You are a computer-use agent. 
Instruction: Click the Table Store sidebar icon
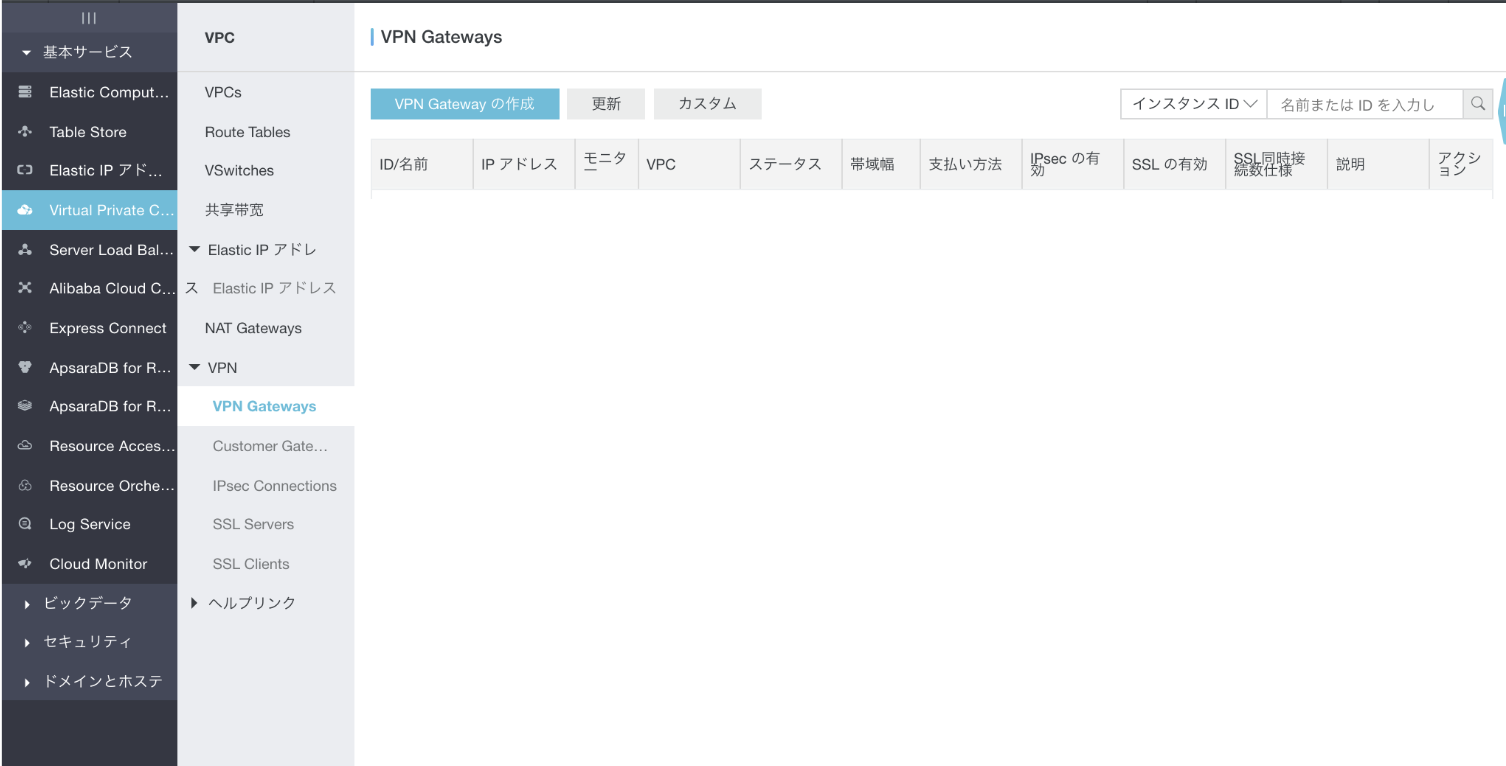(x=25, y=132)
